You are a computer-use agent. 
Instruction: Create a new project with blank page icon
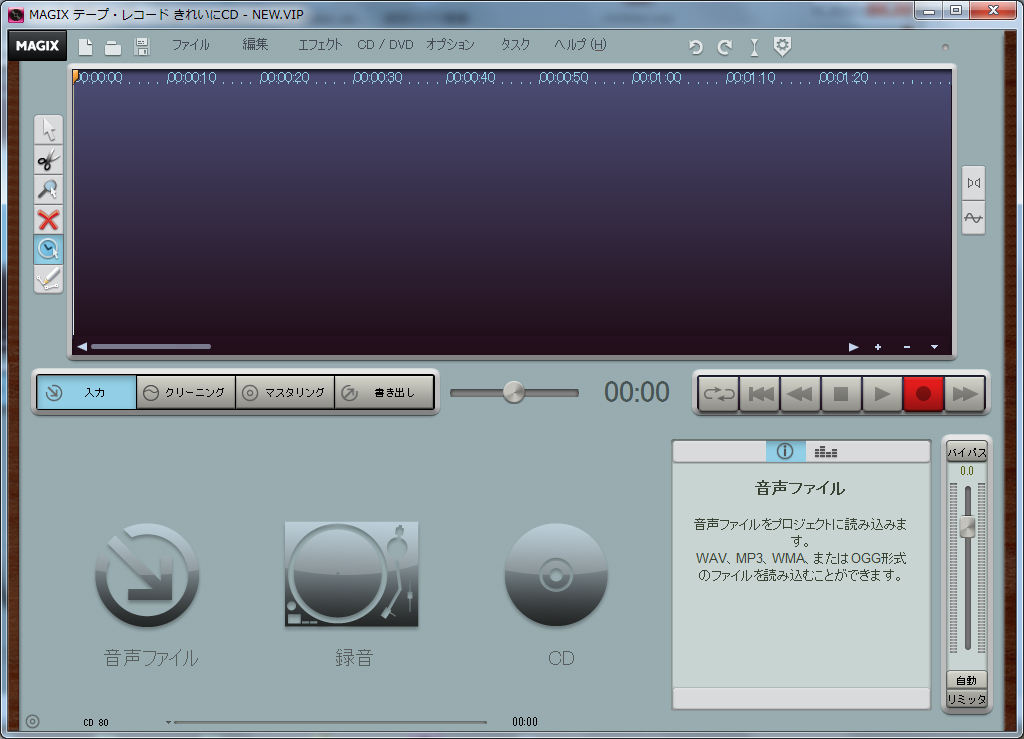86,47
